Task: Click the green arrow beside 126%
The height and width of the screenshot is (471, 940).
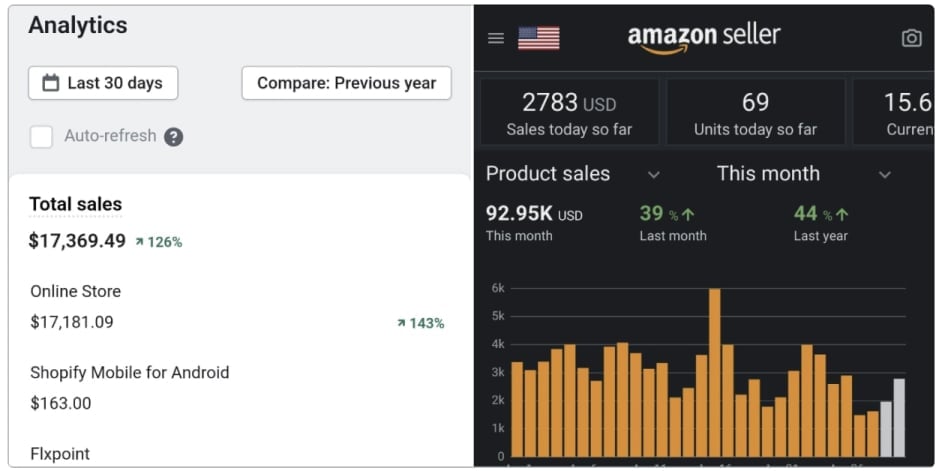Action: tap(140, 241)
